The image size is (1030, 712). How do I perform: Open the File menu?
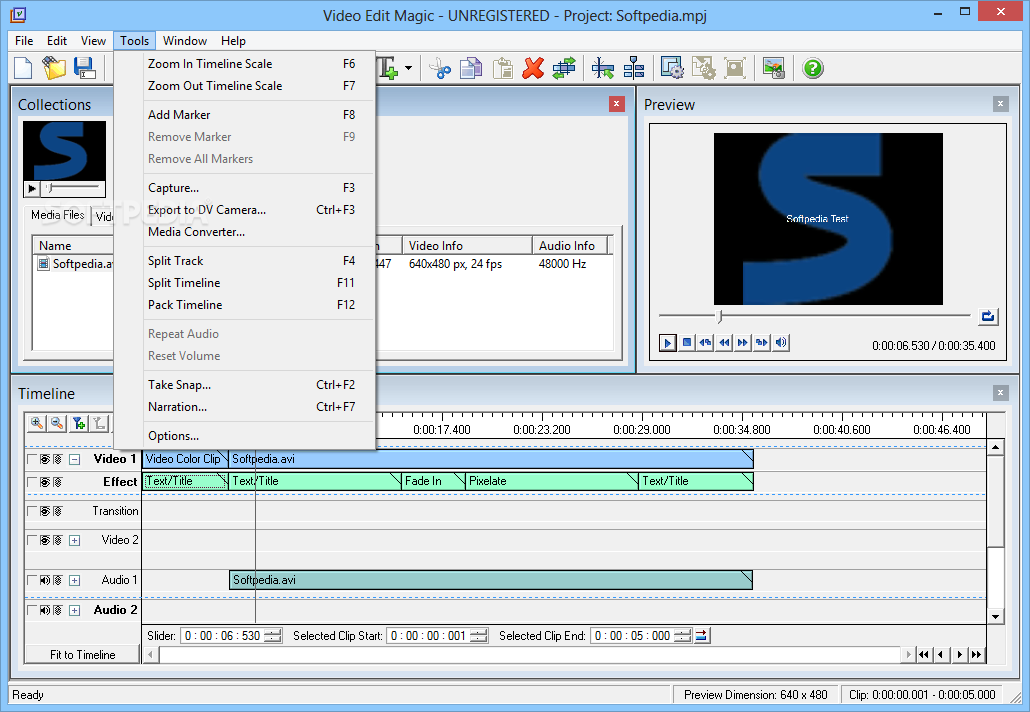(24, 41)
